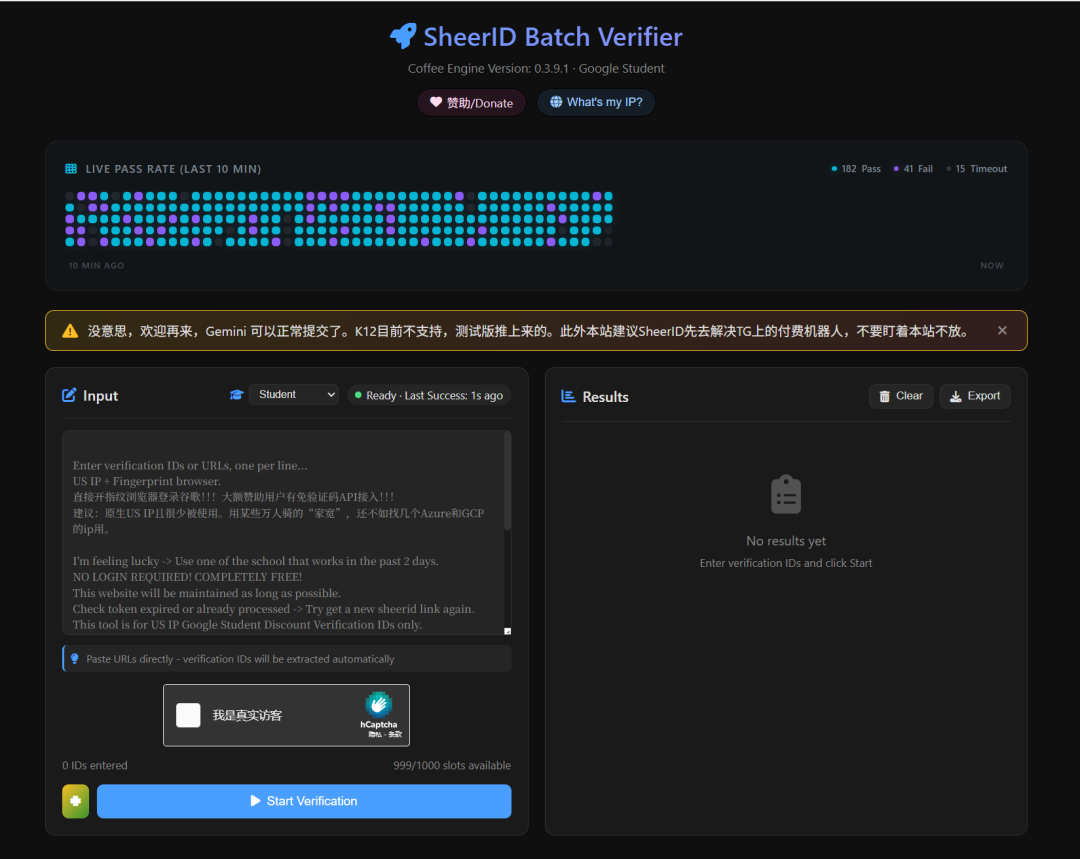The height and width of the screenshot is (859, 1080).
Task: Click the Coffee Engine Version subtitle
Action: click(536, 68)
